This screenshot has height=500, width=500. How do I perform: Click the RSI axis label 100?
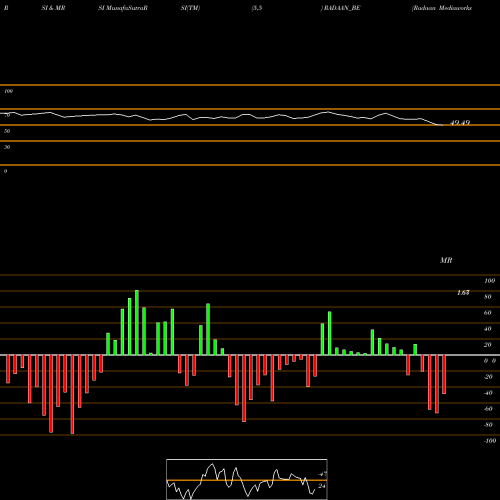point(8,91)
